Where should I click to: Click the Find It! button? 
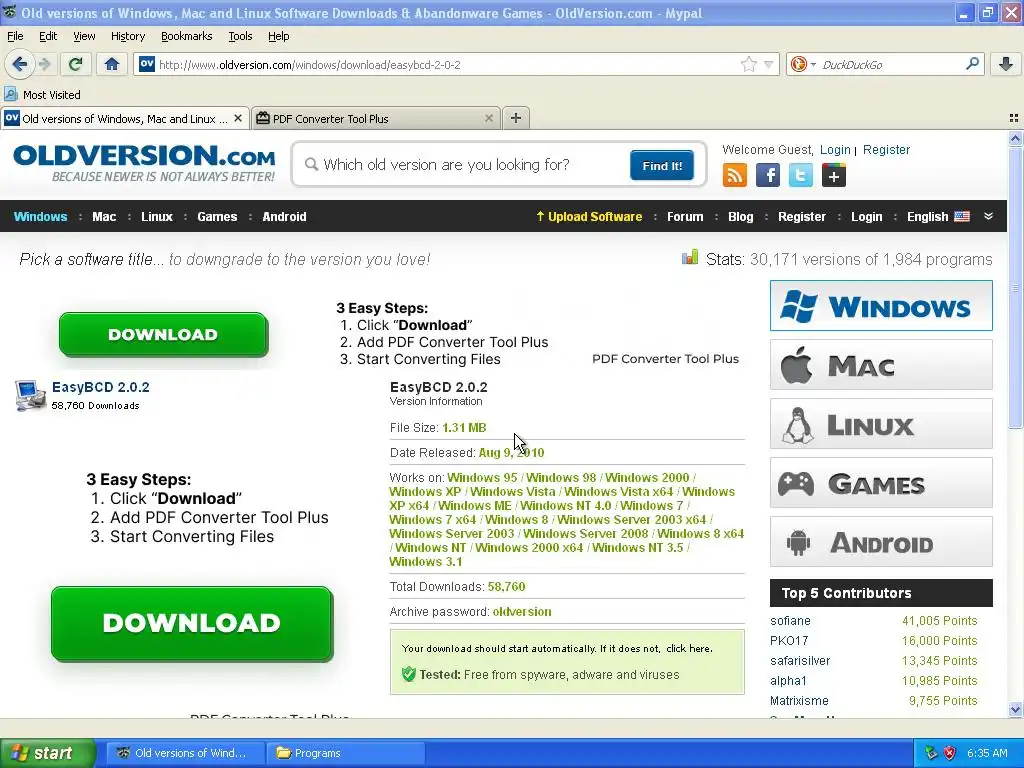pyautogui.click(x=662, y=165)
